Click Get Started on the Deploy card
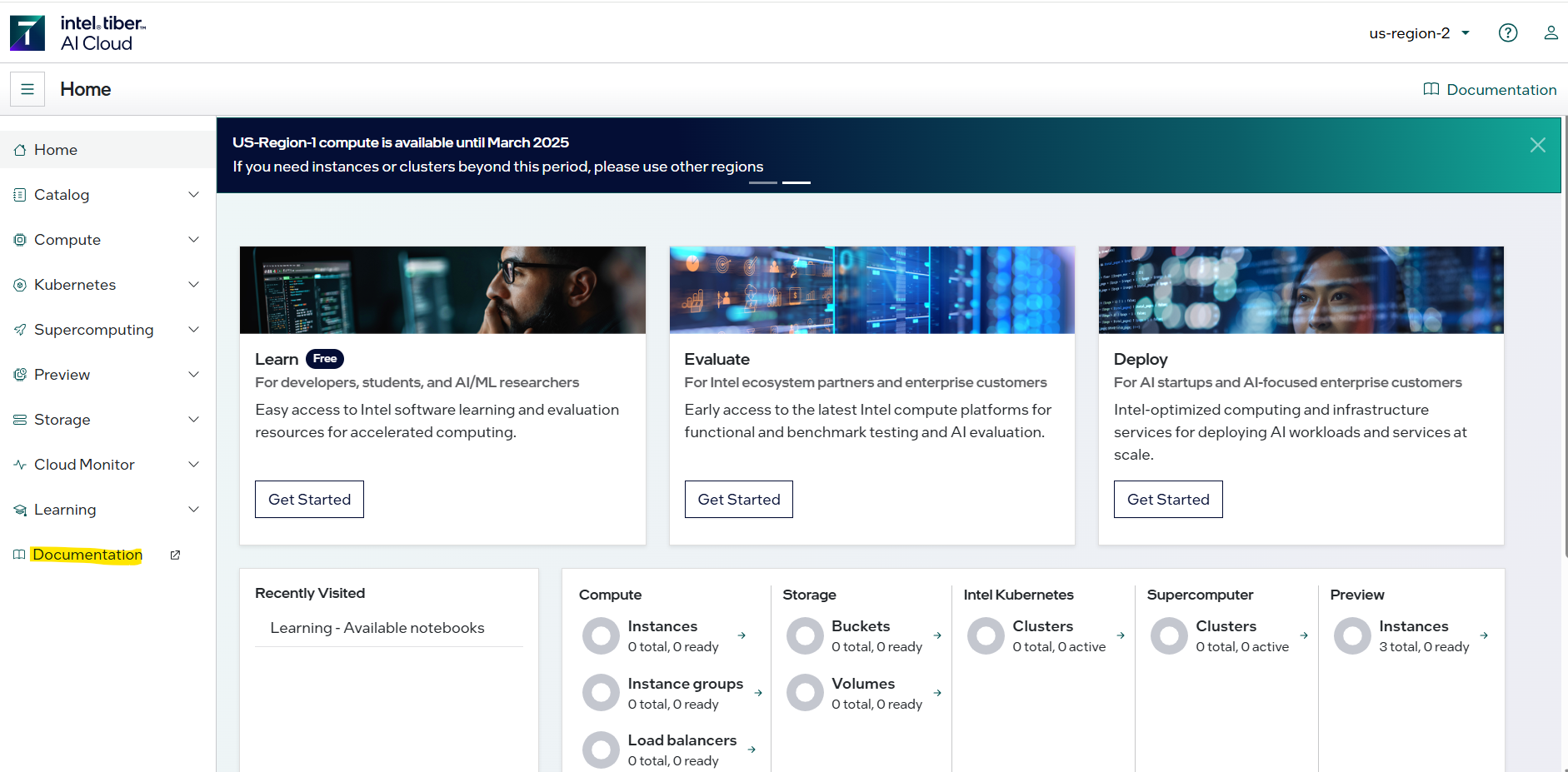This screenshot has height=772, width=1568. click(x=1168, y=499)
